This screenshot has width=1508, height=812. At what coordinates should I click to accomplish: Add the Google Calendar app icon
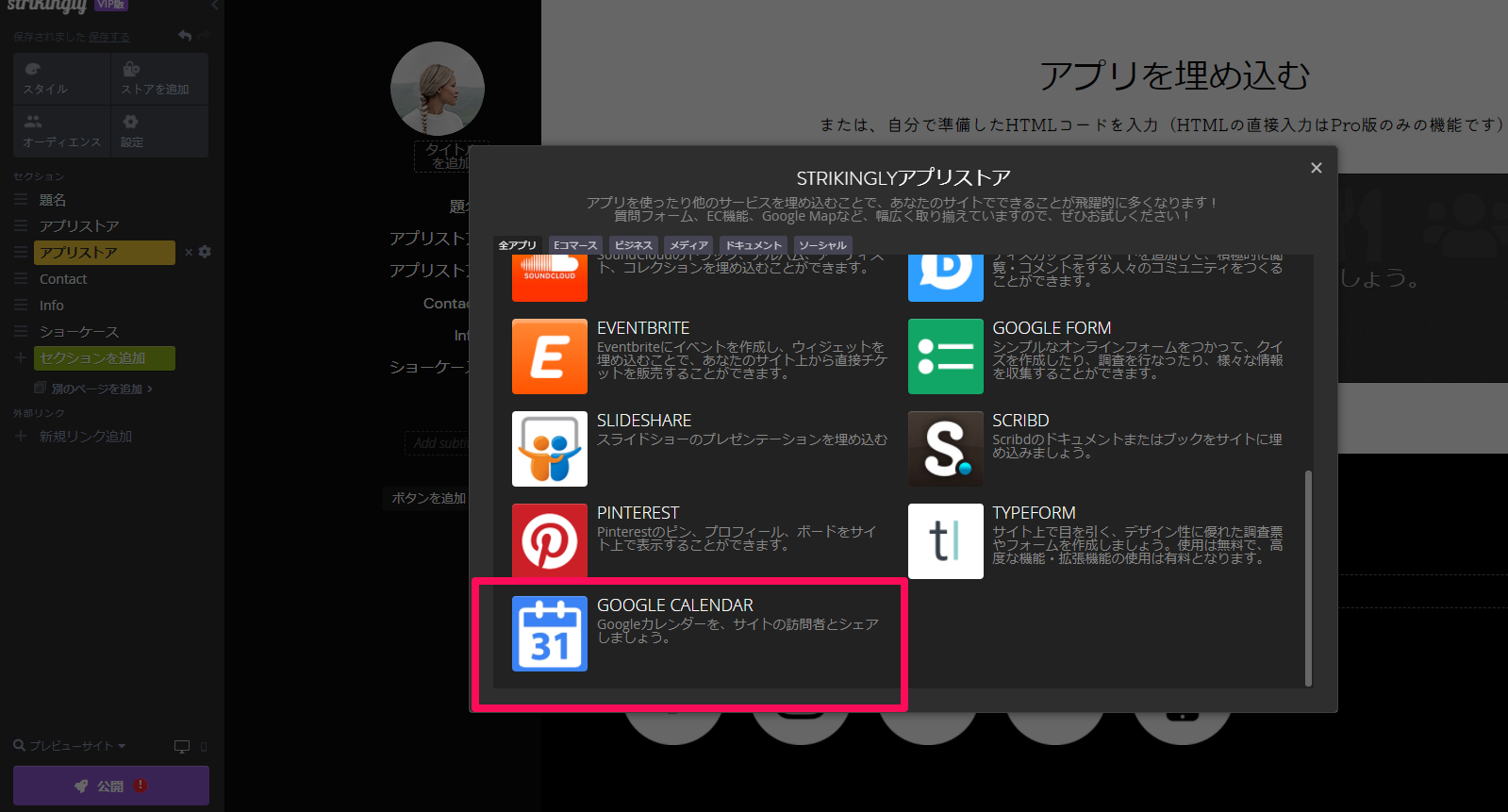[550, 634]
